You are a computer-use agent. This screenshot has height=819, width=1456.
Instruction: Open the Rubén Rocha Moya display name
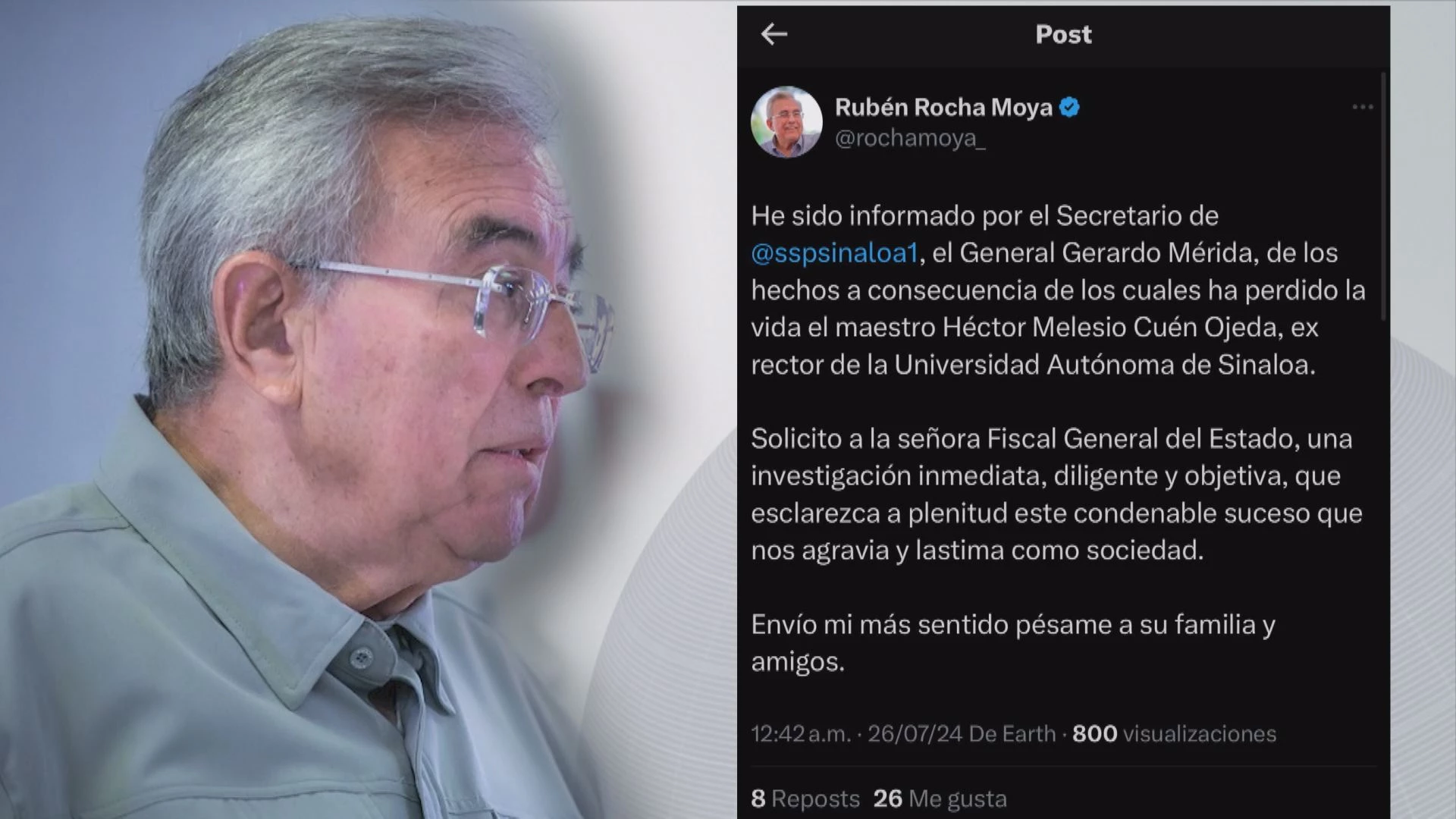[x=943, y=108]
